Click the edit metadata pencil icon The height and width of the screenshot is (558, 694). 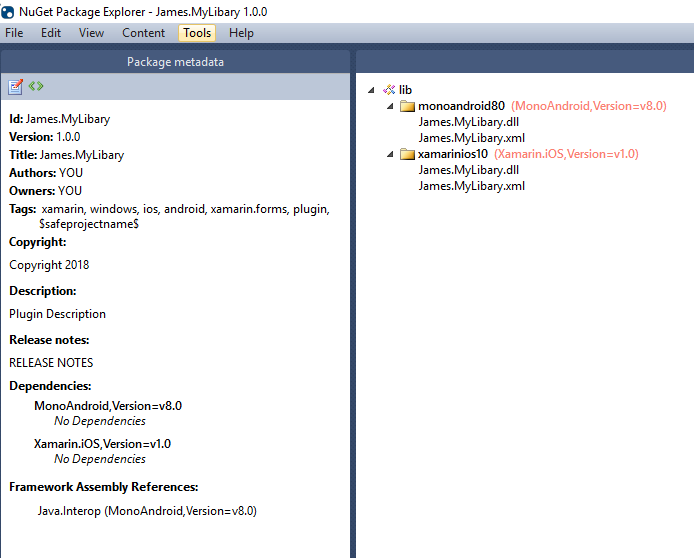[15, 86]
